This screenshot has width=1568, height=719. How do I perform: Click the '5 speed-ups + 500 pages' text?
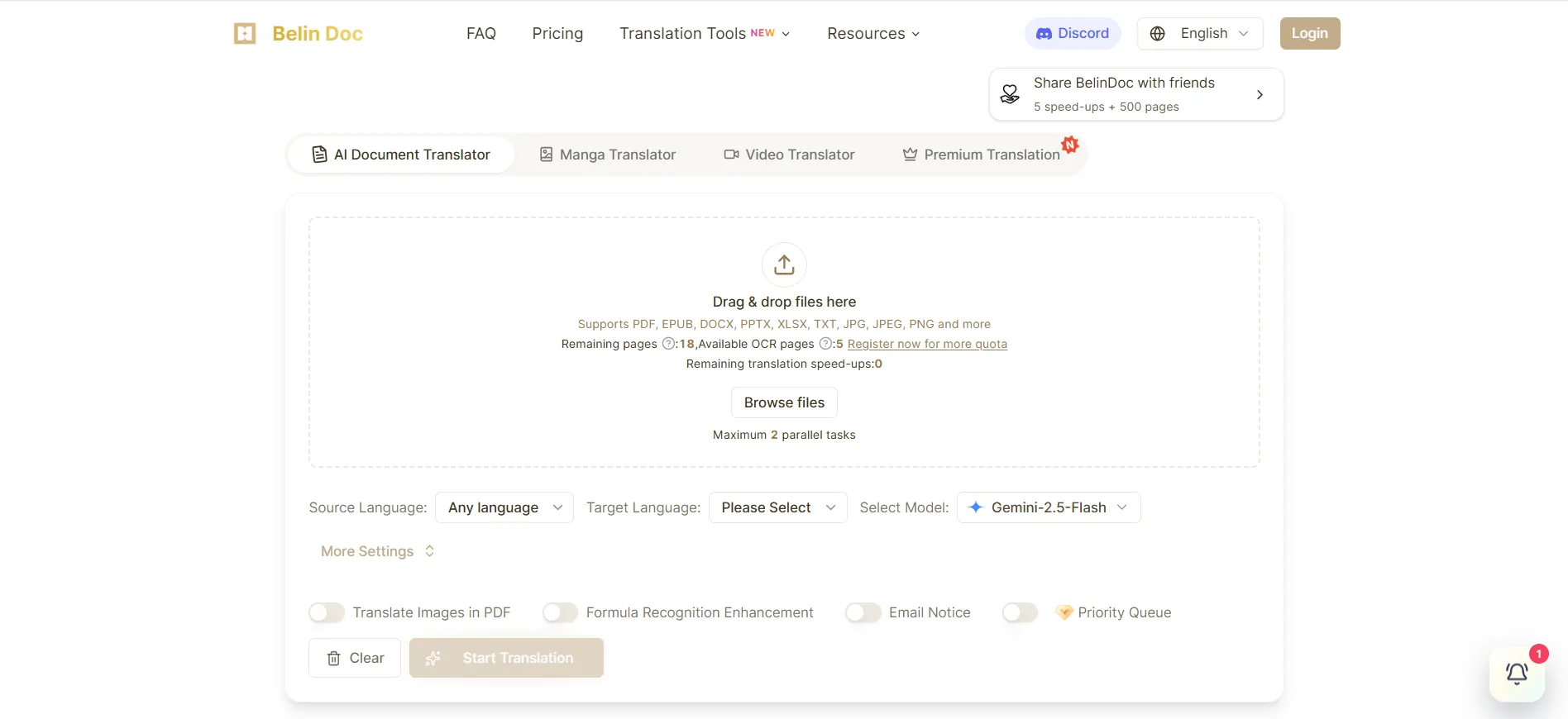pyautogui.click(x=1107, y=107)
